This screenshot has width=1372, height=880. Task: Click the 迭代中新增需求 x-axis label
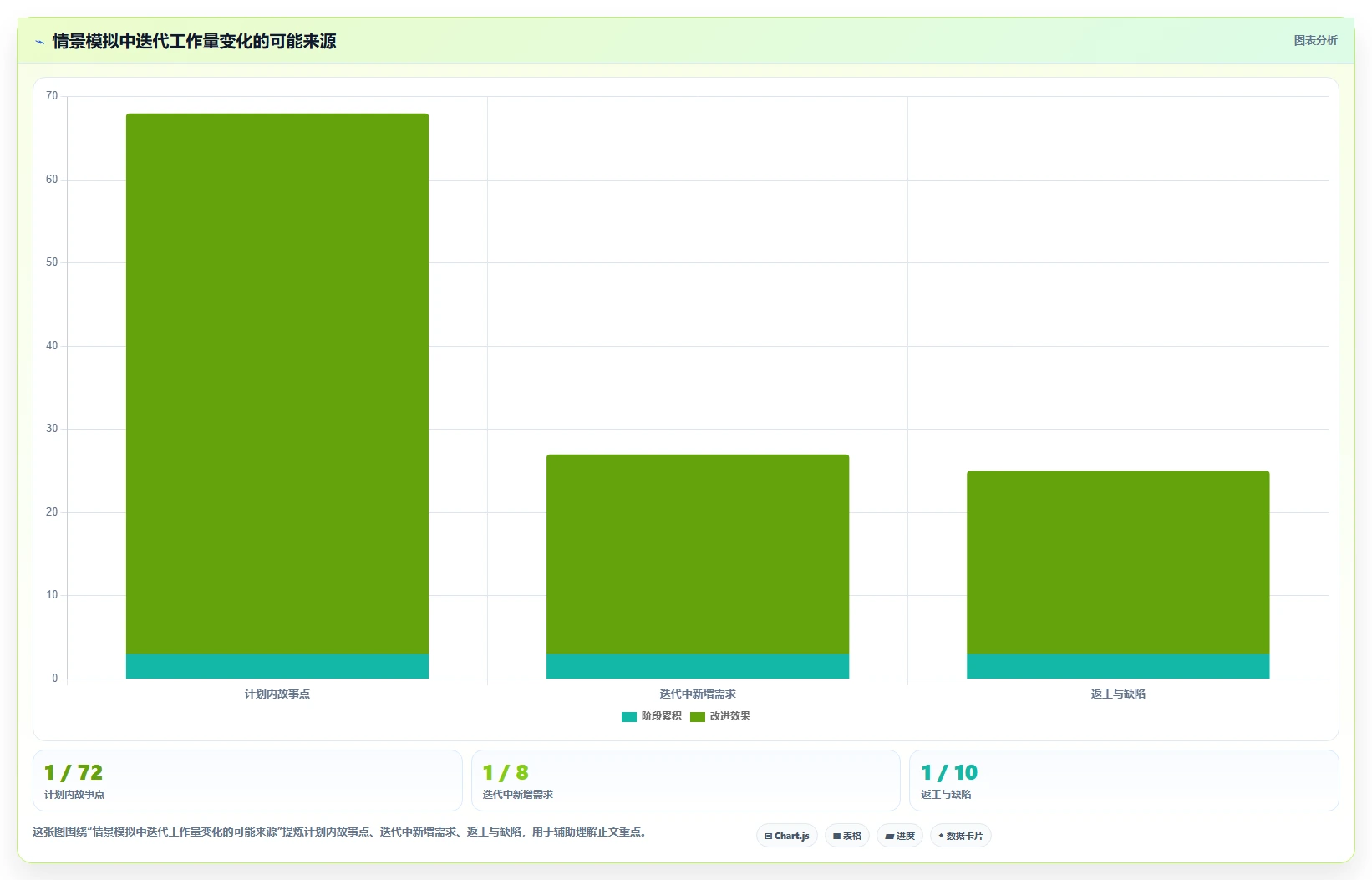point(698,694)
